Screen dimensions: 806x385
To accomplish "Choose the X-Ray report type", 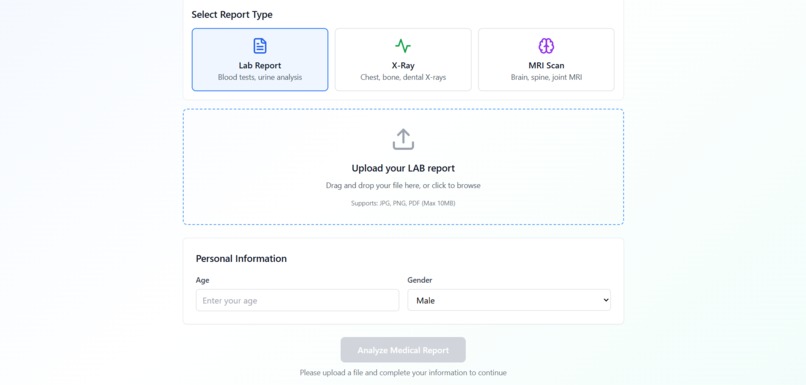I will point(403,60).
